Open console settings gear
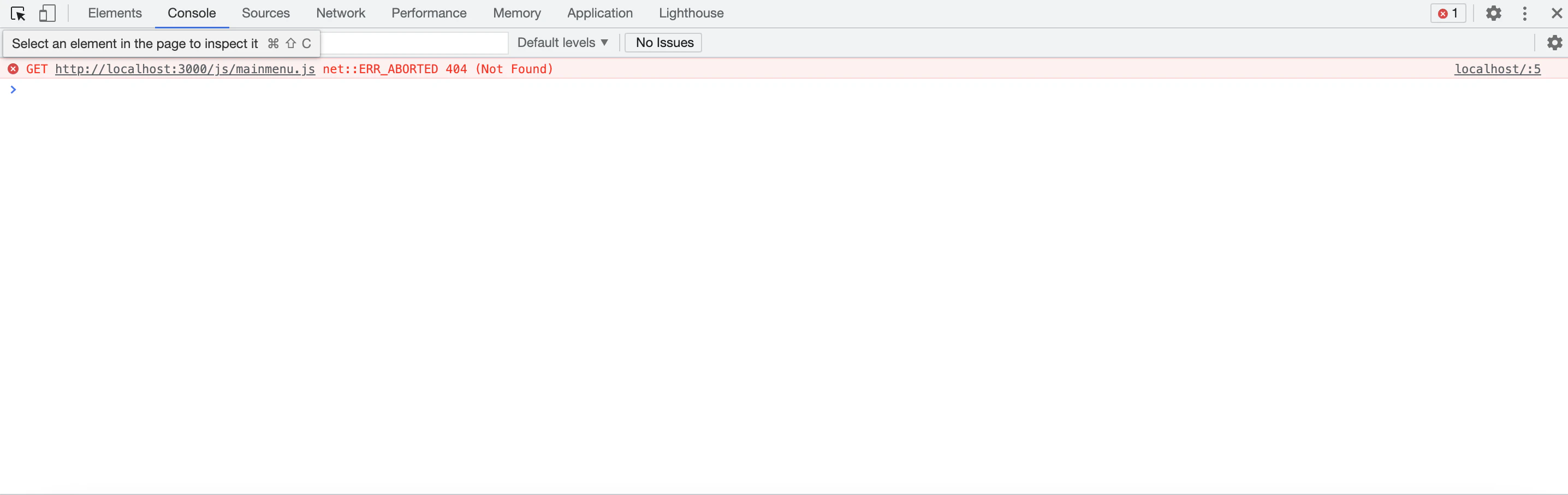1568x495 pixels. coord(1554,43)
